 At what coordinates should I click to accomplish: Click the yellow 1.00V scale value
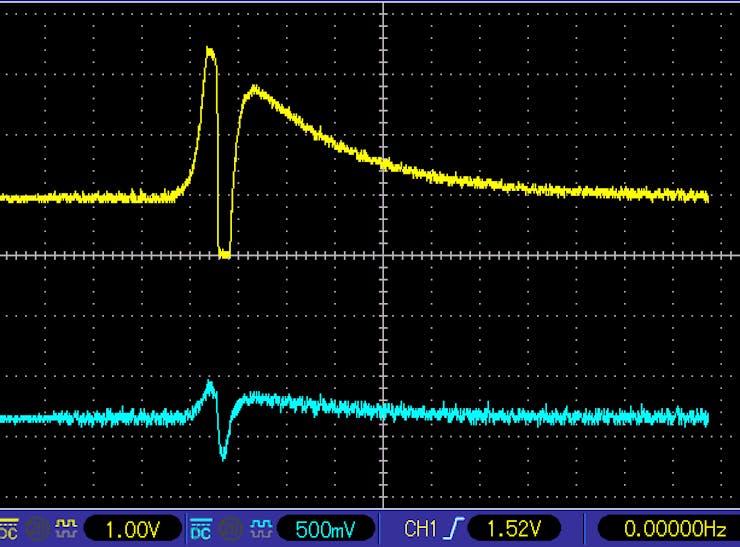tap(133, 529)
